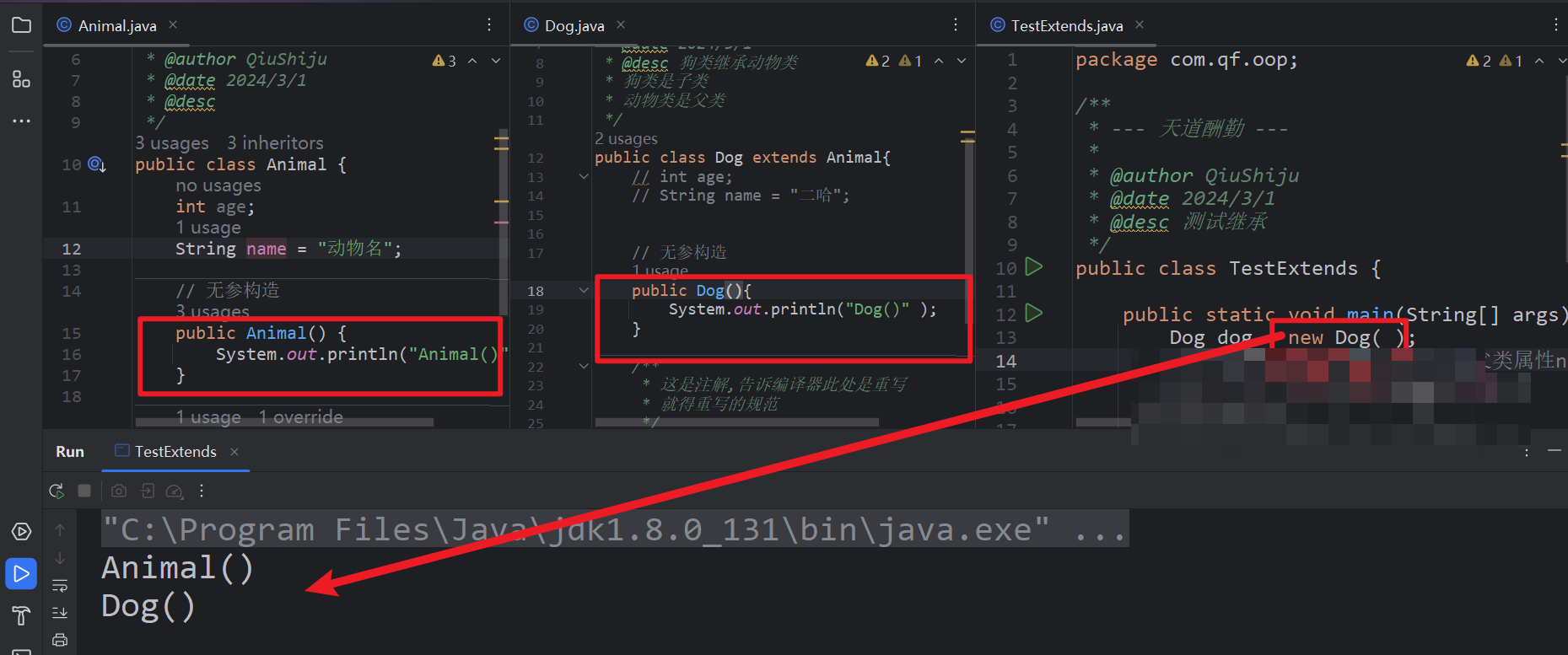The height and width of the screenshot is (655, 1568).
Task: Open more actions in Run toolbar
Action: click(202, 491)
